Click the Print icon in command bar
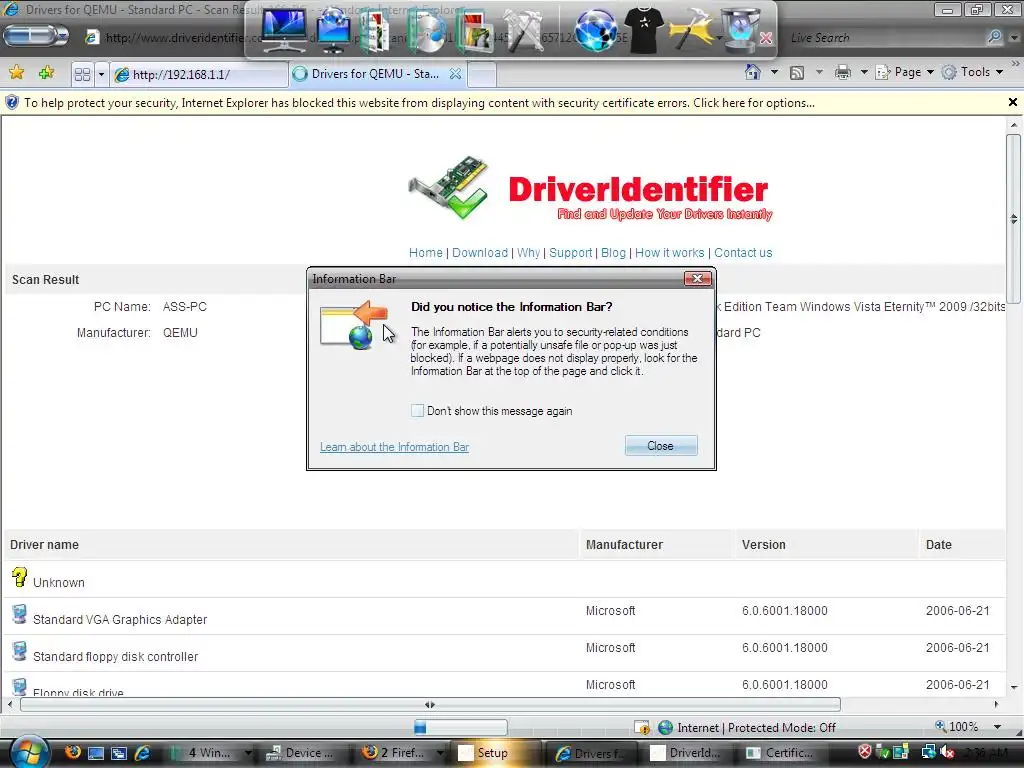Image resolution: width=1024 pixels, height=768 pixels. click(x=843, y=72)
